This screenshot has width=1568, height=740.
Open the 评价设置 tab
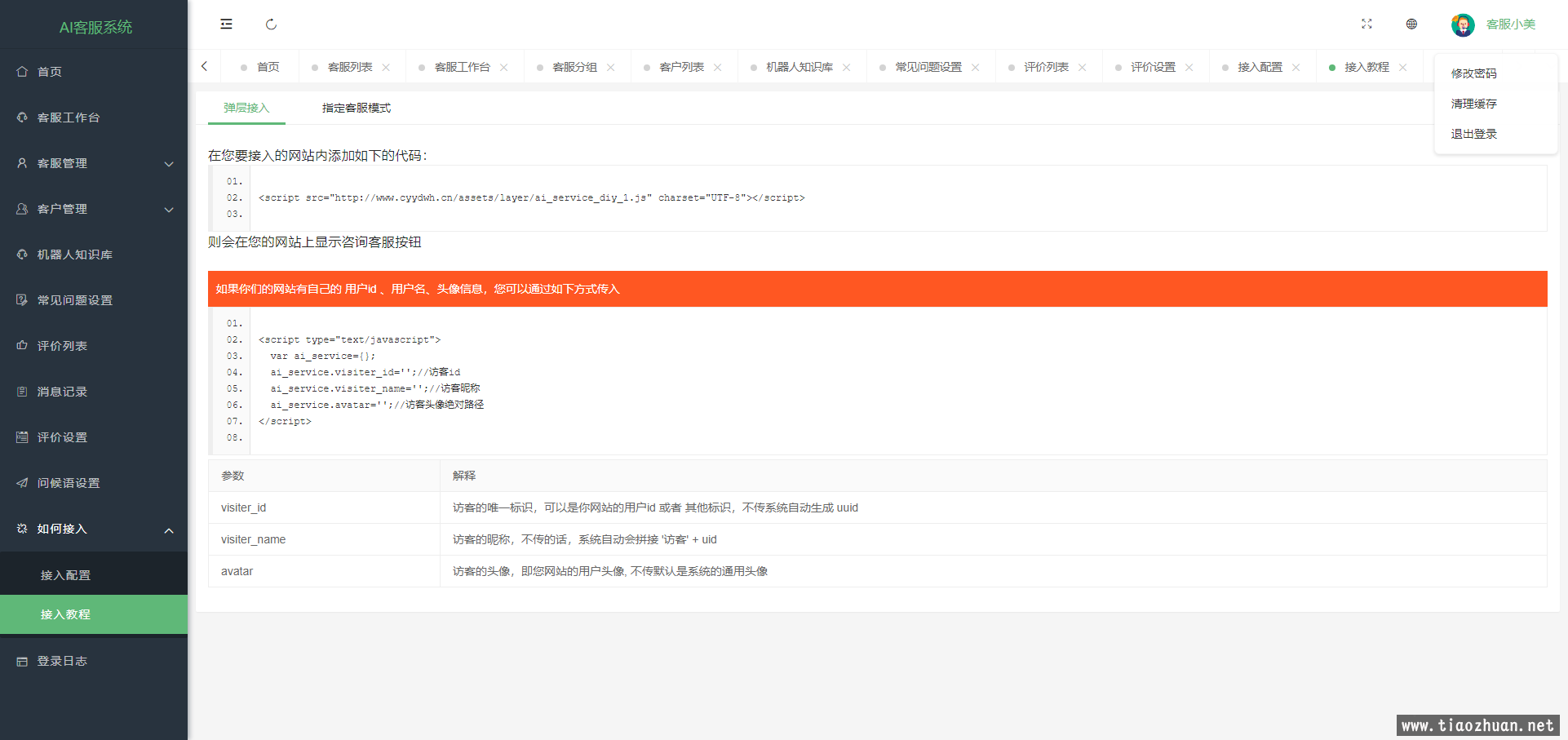[x=1154, y=67]
